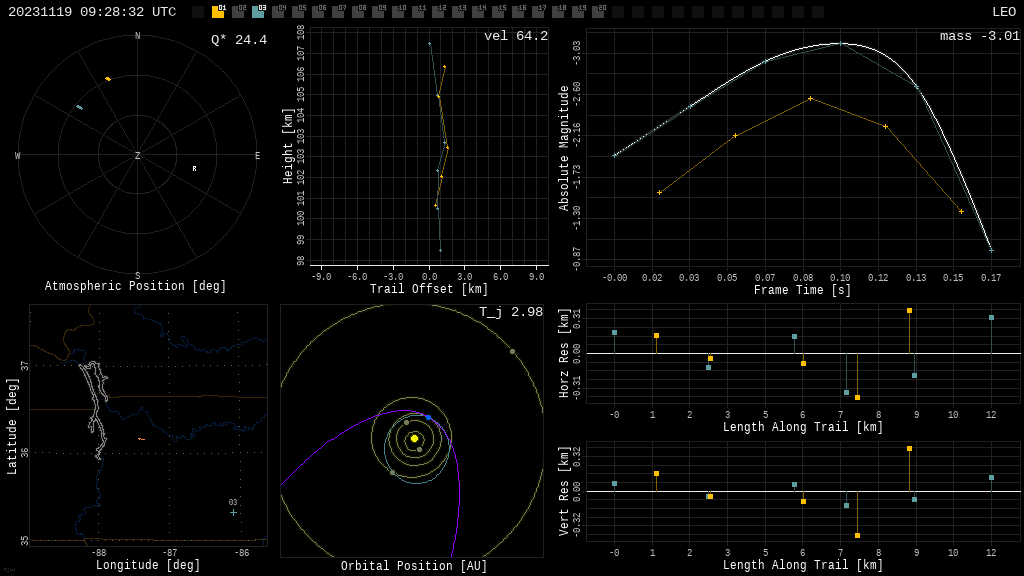Toggle station 07 indicator square
The height and width of the screenshot is (576, 1024).
click(338, 12)
